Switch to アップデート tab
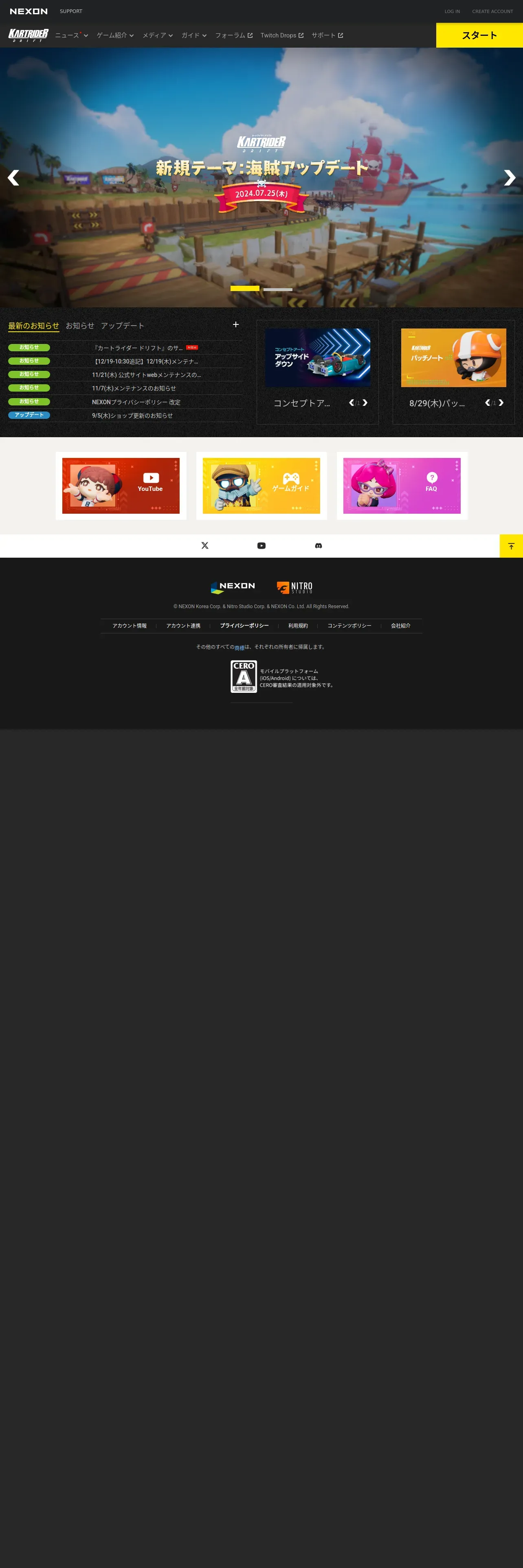 coord(122,326)
